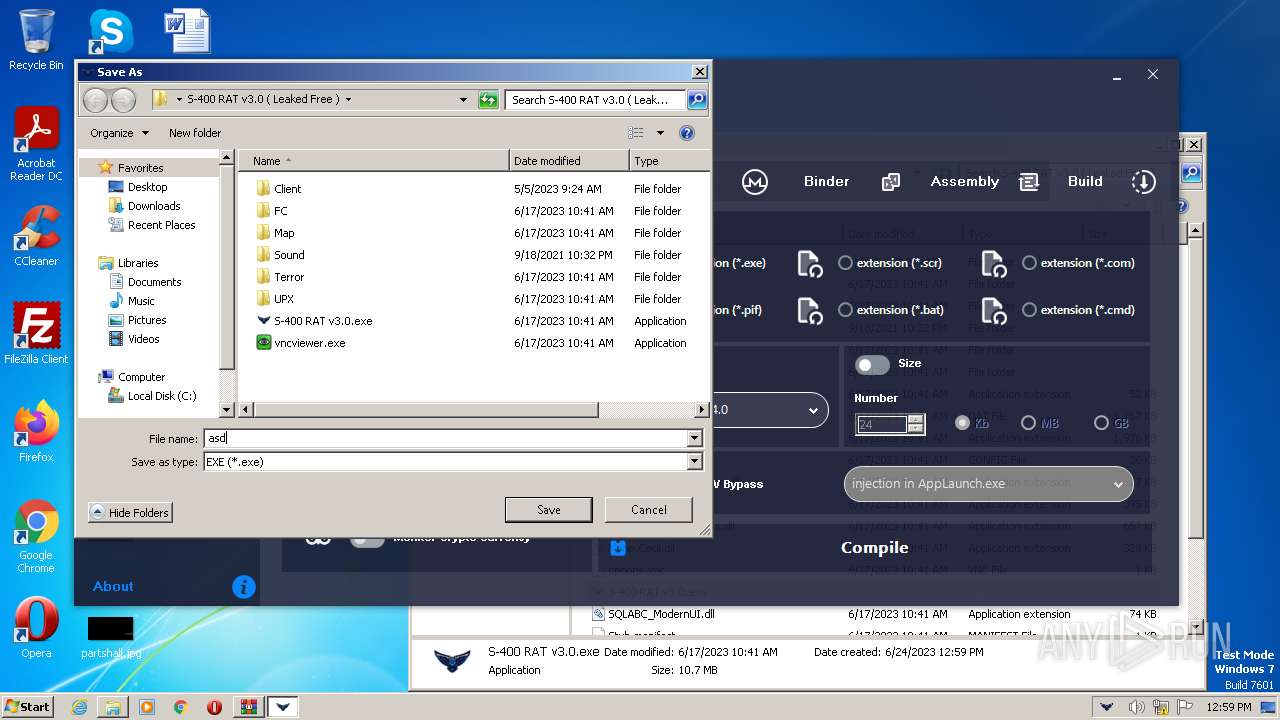Select extension (*.com) radio button
This screenshot has width=1280, height=720.
click(1029, 263)
